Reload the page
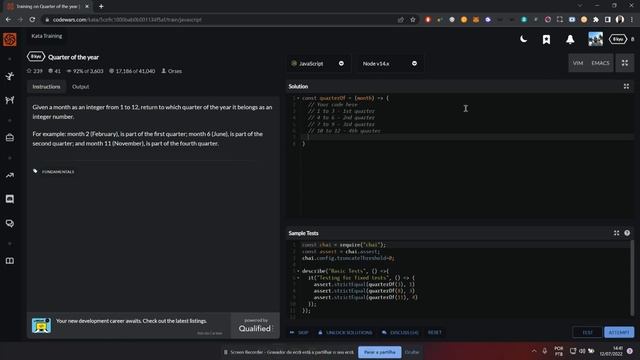Screen dimensions: 640x360 click(32, 20)
